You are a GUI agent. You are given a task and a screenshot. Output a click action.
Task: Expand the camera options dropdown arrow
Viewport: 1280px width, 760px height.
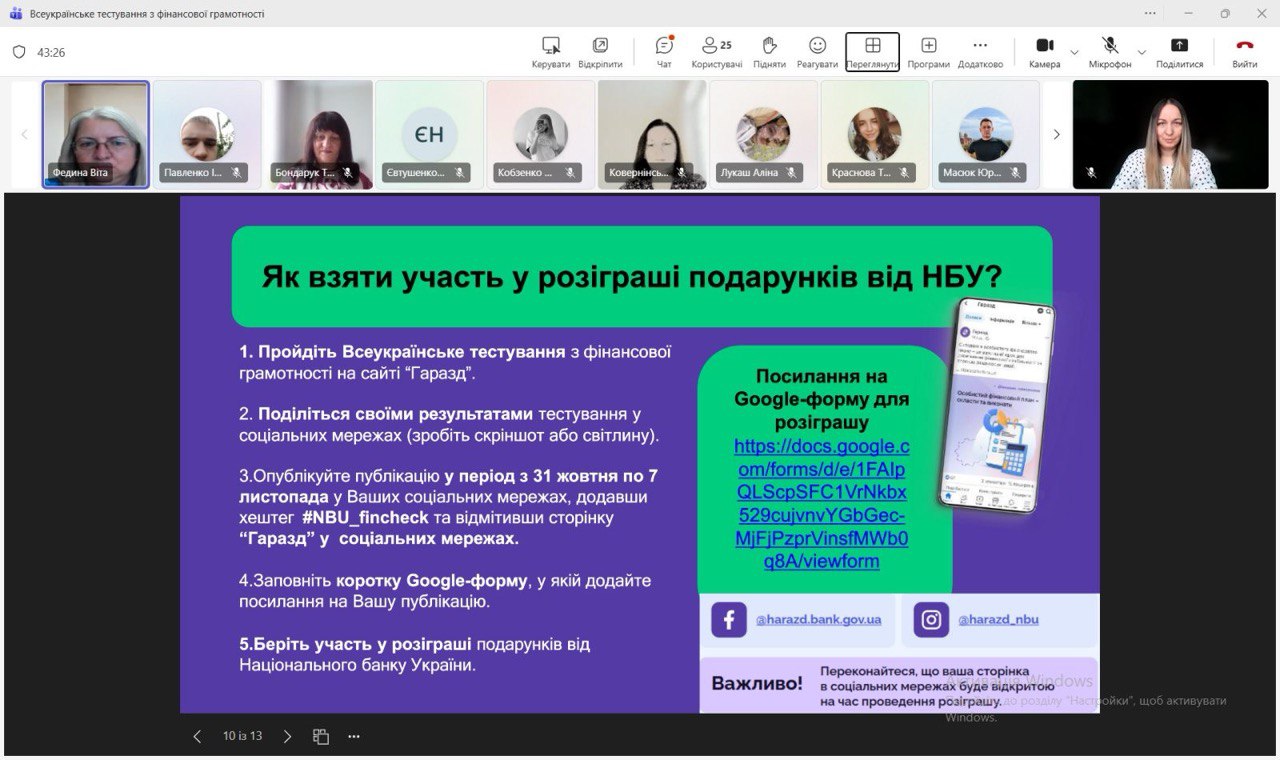[1075, 52]
